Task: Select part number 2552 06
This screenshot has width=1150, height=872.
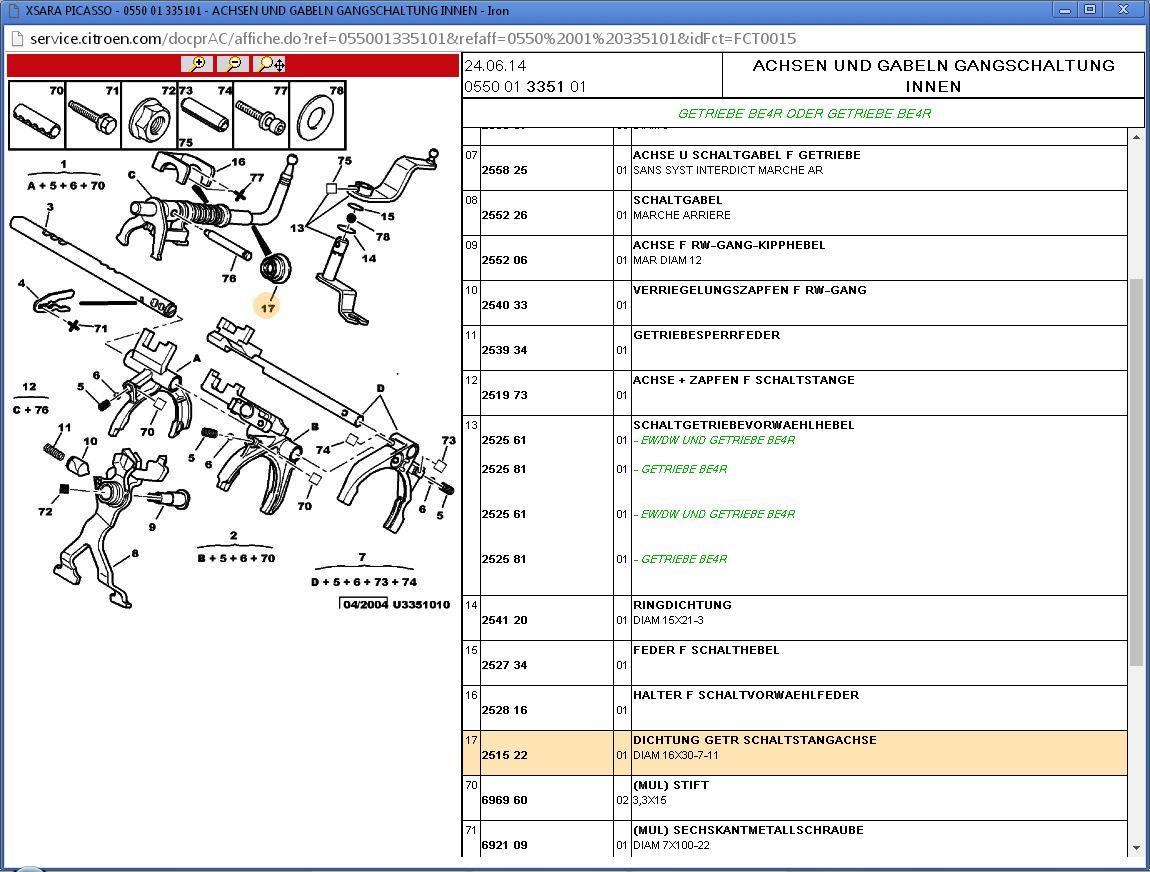Action: click(x=505, y=260)
